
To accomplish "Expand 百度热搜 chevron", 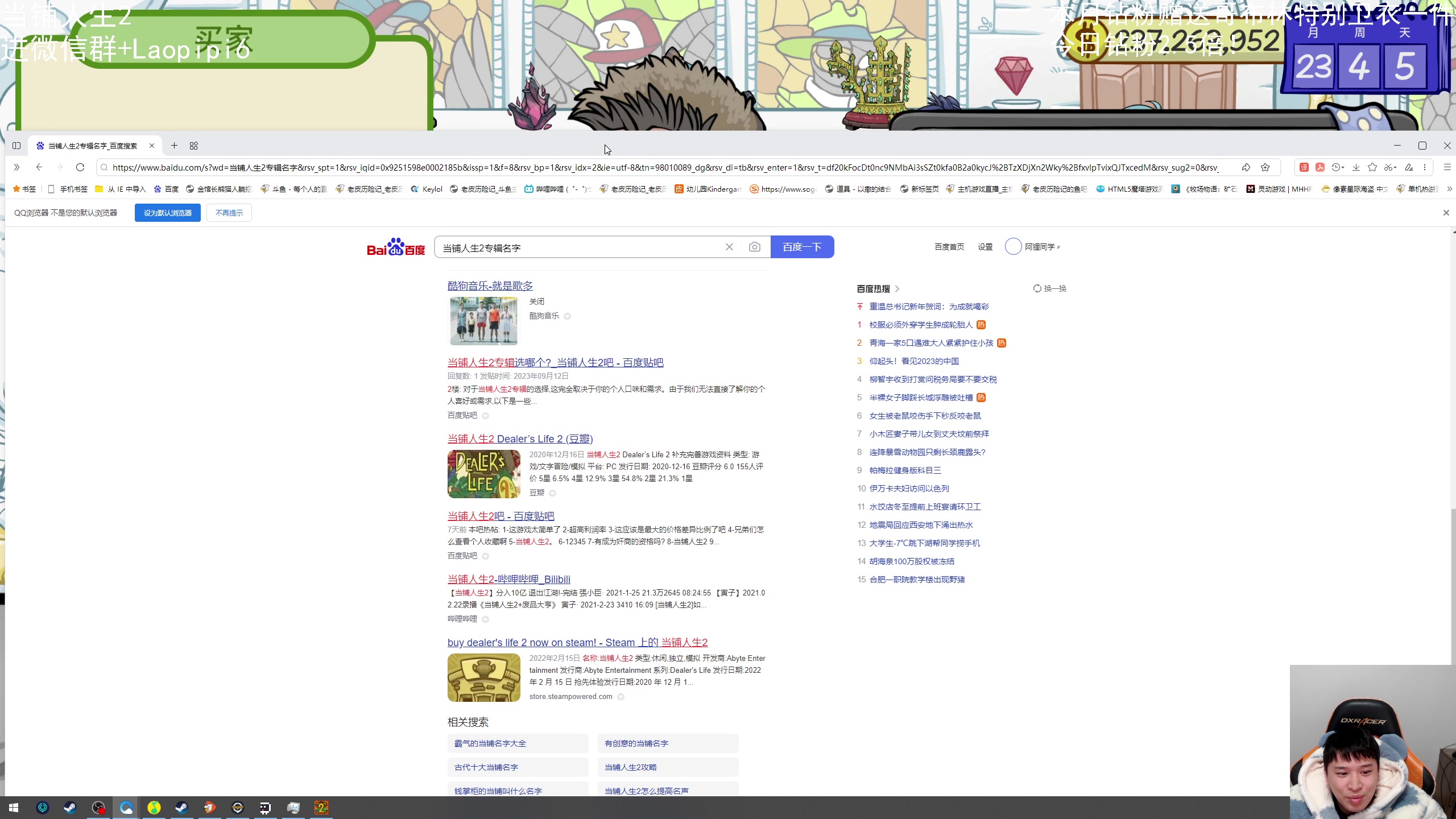I will tap(897, 289).
